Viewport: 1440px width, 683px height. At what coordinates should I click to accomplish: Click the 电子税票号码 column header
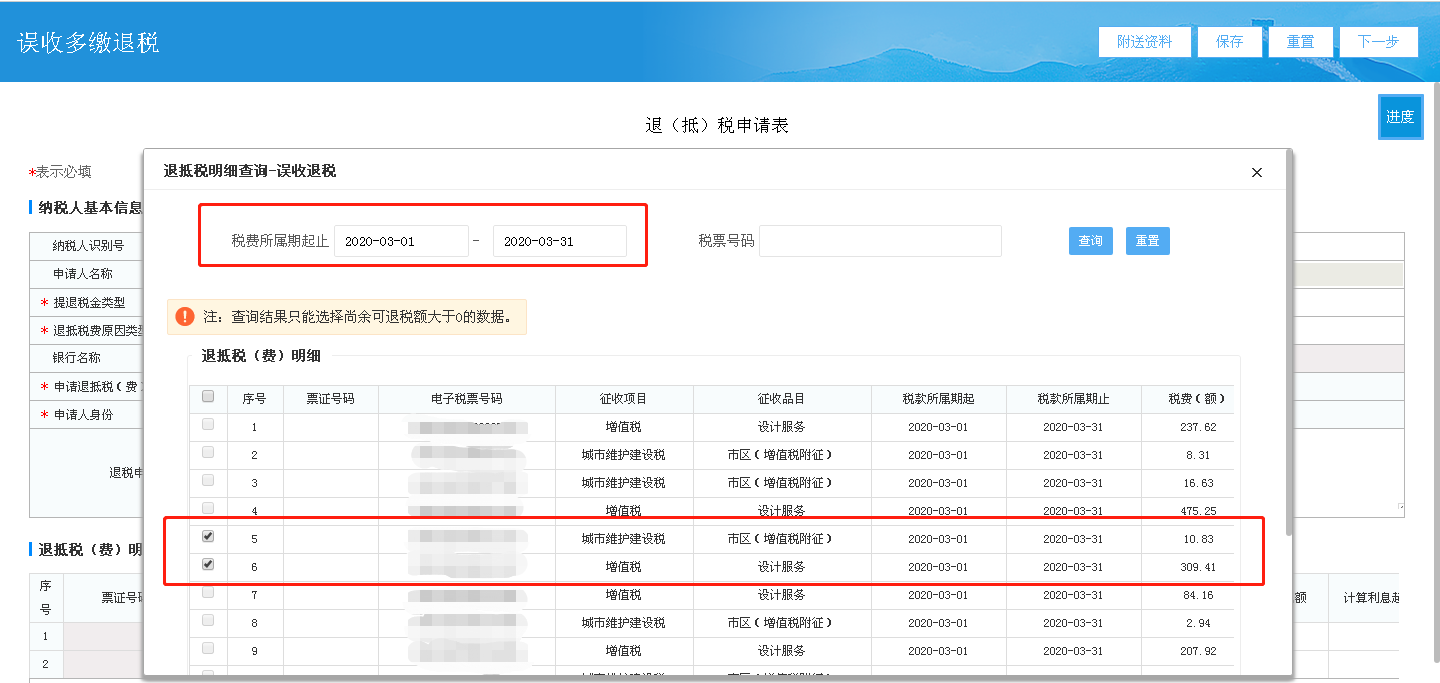click(x=467, y=399)
